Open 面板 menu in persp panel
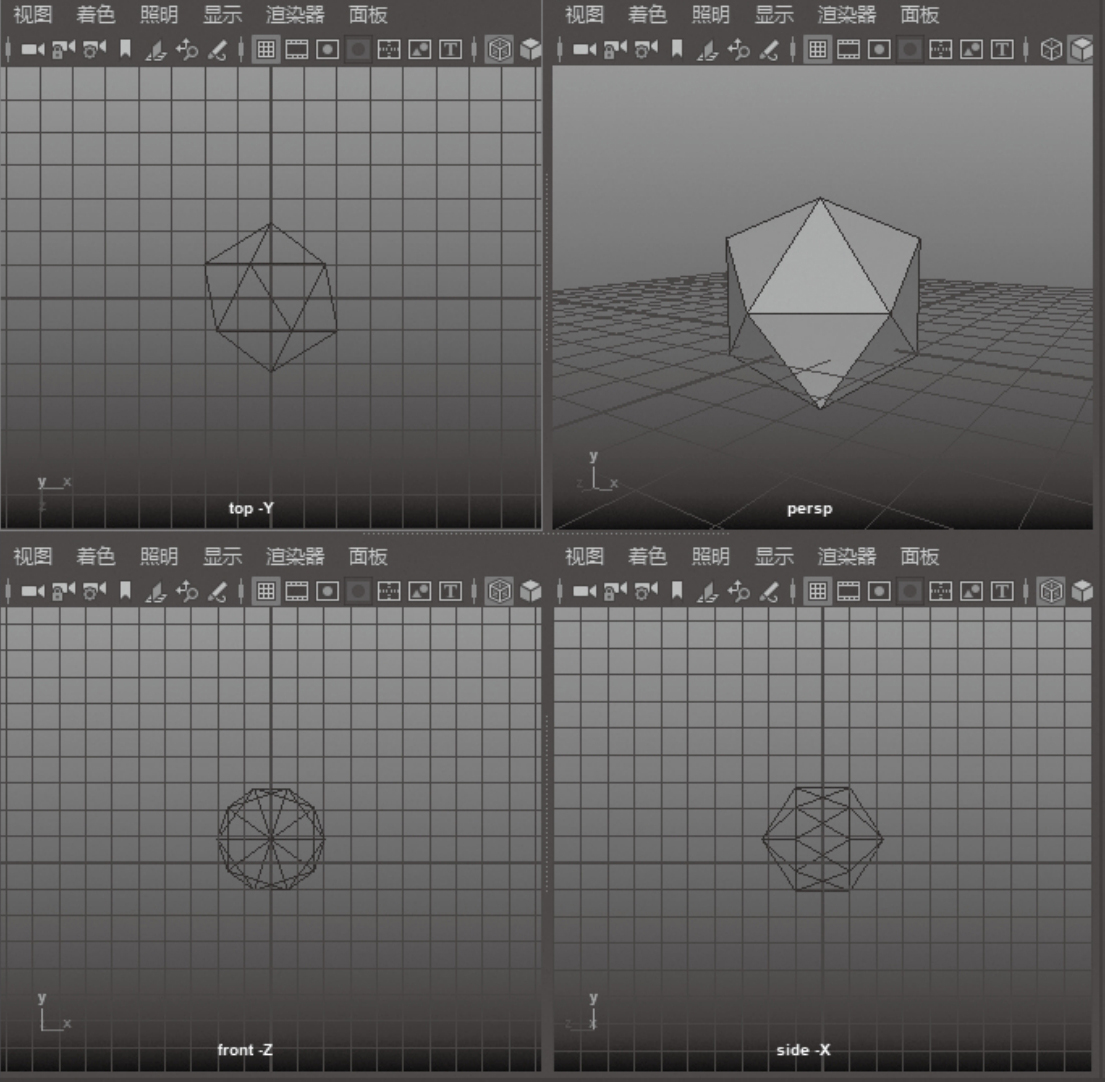 pyautogui.click(x=919, y=15)
